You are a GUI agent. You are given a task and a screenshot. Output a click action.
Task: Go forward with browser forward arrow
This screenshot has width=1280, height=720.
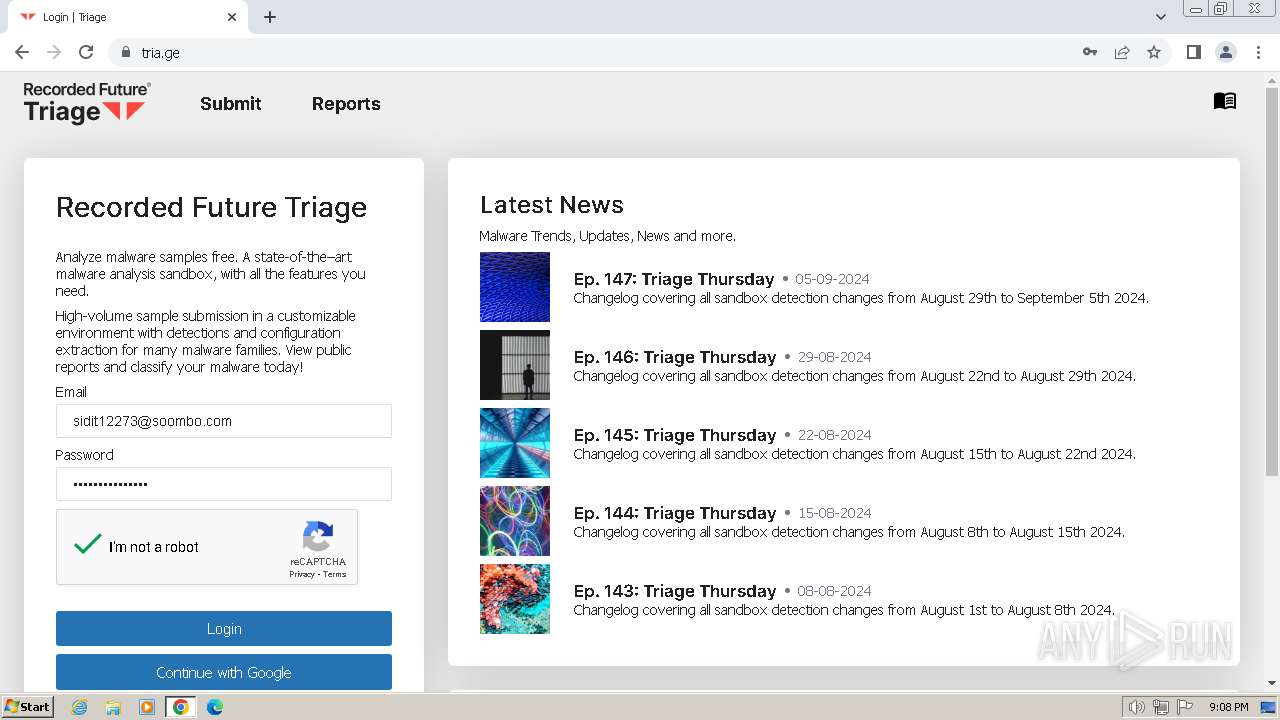[54, 52]
